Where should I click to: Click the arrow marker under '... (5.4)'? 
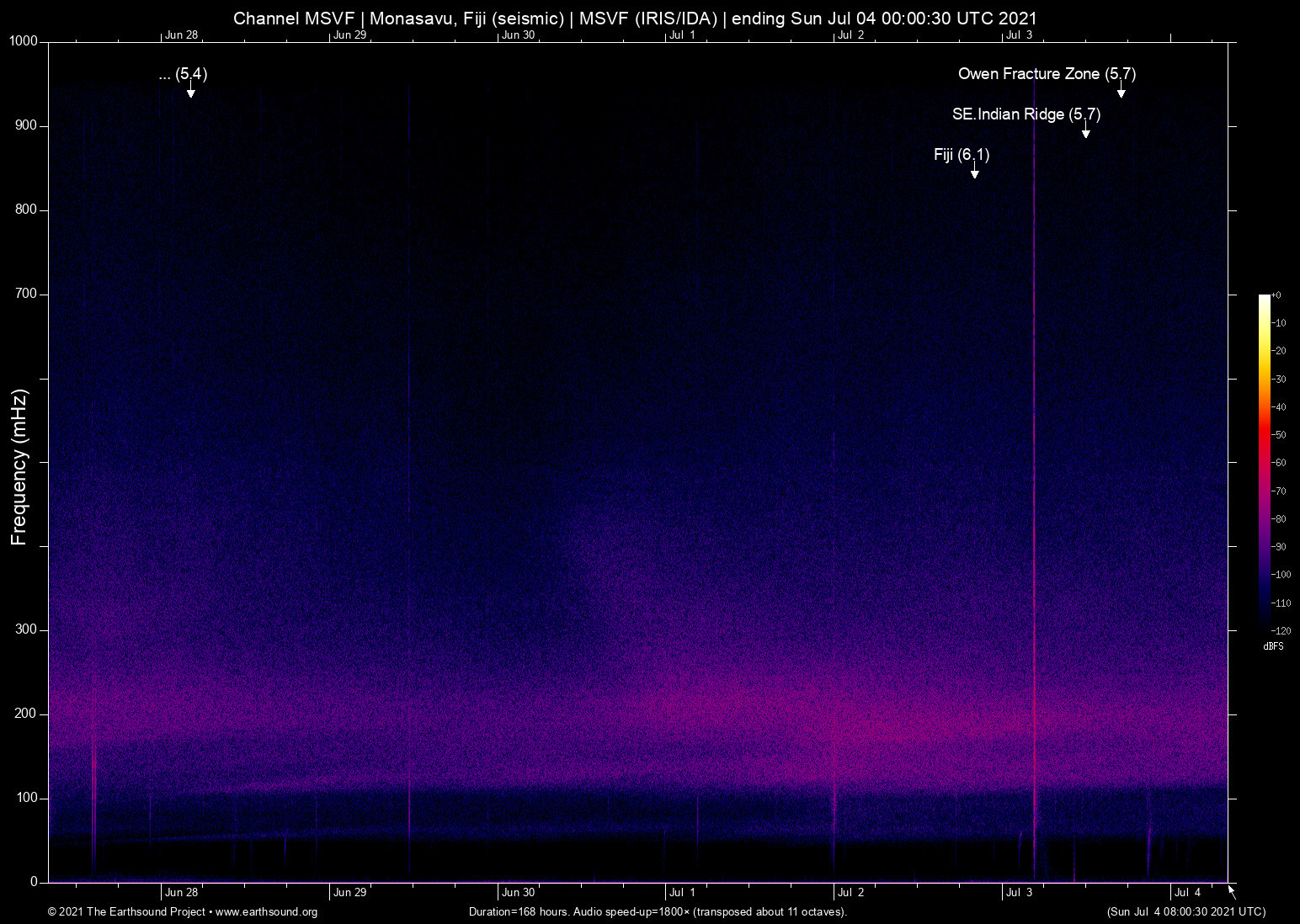click(x=191, y=91)
